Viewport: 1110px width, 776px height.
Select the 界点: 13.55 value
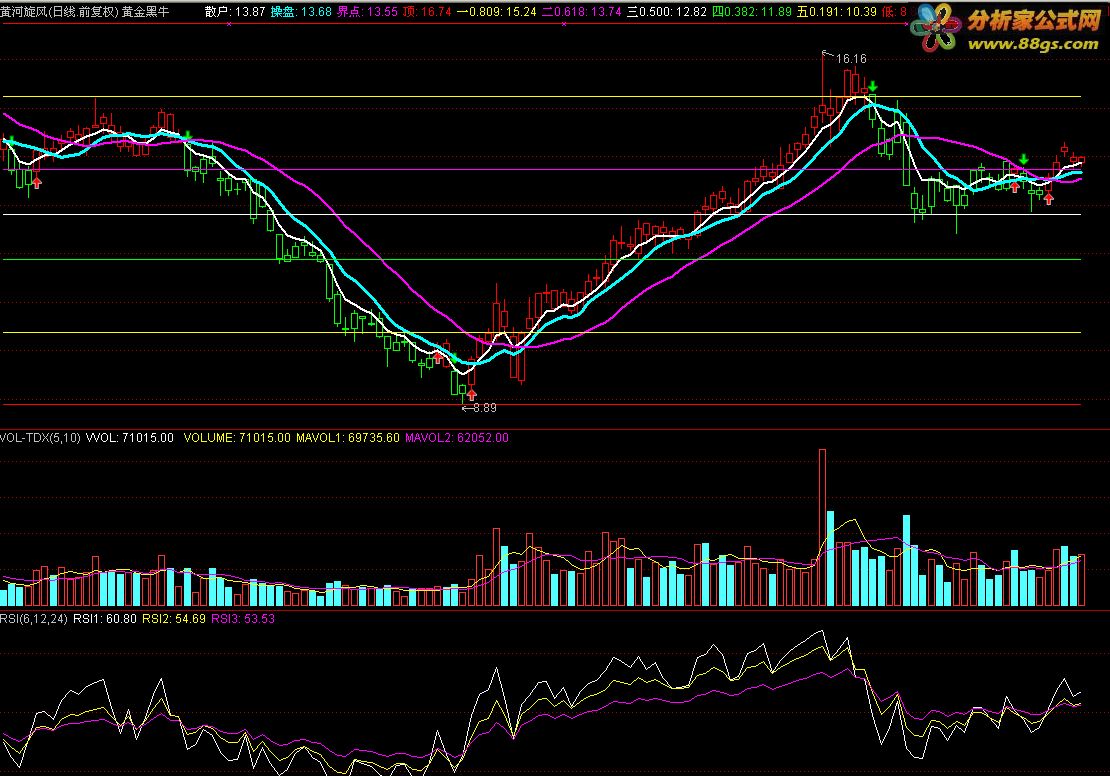[x=367, y=11]
